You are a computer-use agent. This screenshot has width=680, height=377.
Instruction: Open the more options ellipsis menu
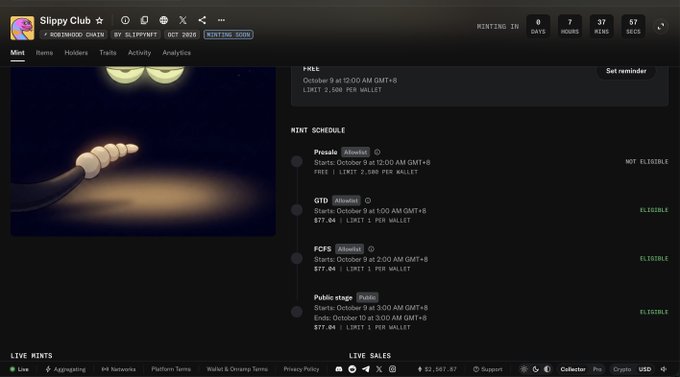click(x=221, y=20)
